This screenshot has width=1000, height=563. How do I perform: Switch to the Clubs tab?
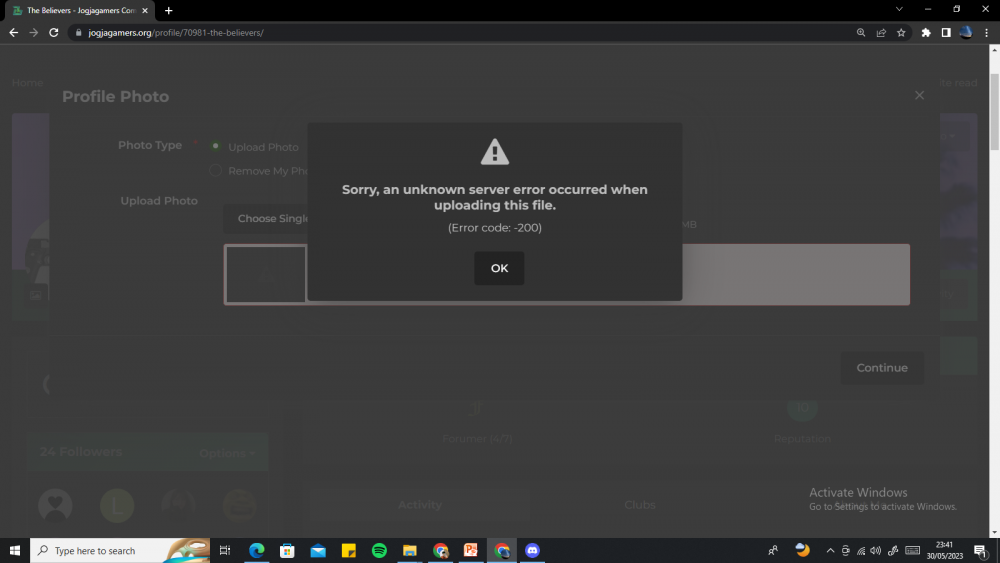640,504
